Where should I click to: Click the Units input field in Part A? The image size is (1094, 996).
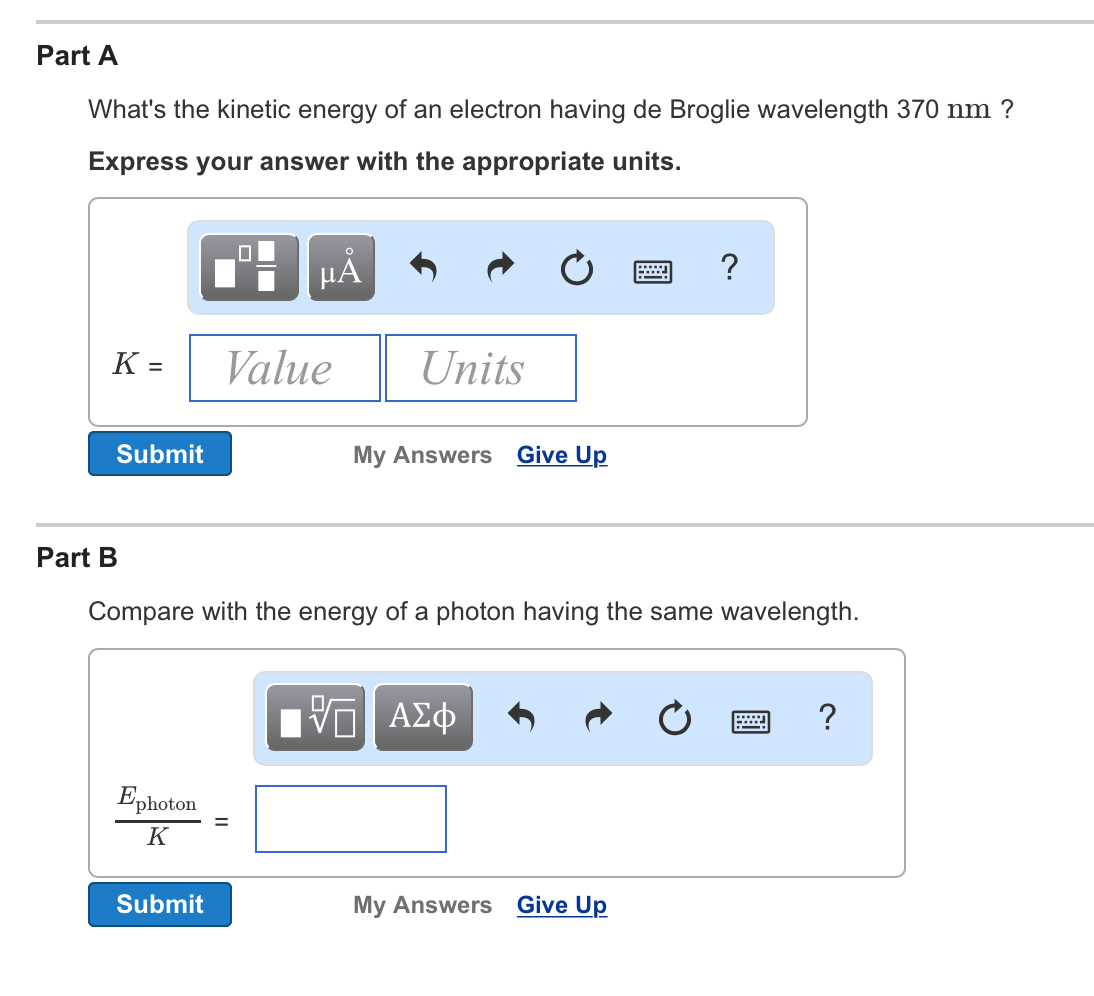point(480,367)
